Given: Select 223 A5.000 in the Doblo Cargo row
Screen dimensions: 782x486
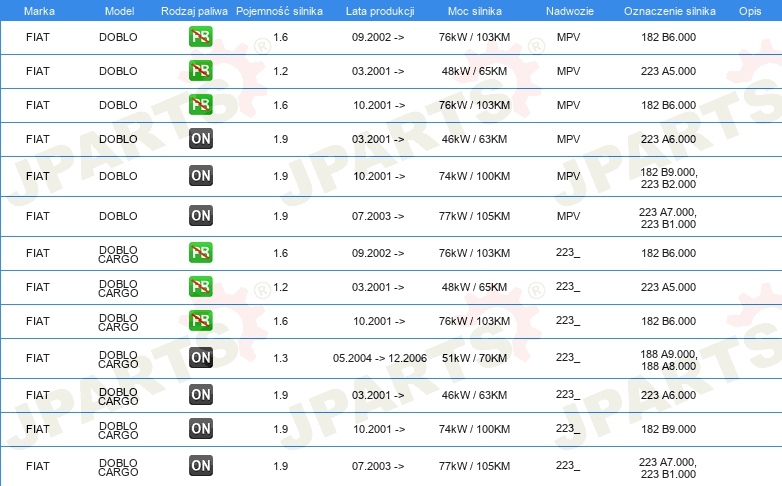Looking at the screenshot, I should (668, 287).
